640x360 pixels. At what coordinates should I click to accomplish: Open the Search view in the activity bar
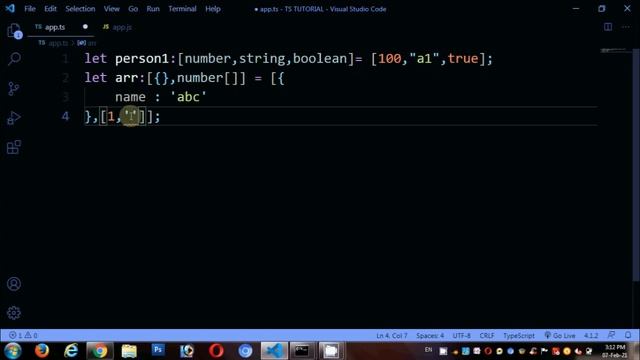click(14, 59)
